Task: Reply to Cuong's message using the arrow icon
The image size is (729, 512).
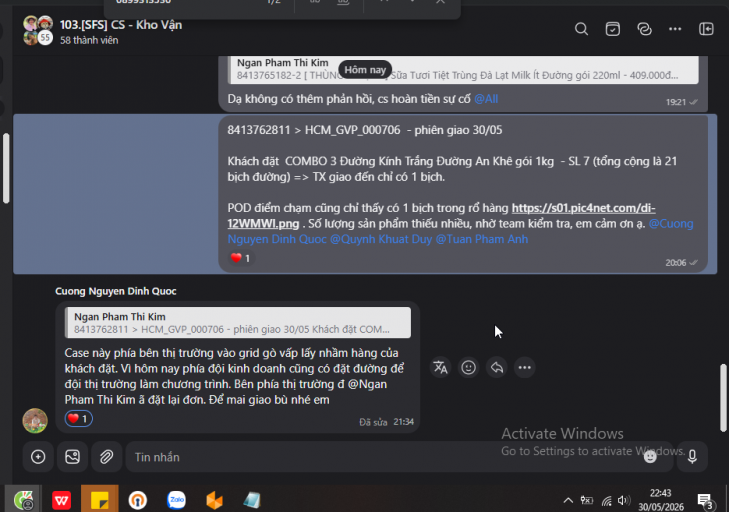Action: tap(497, 367)
